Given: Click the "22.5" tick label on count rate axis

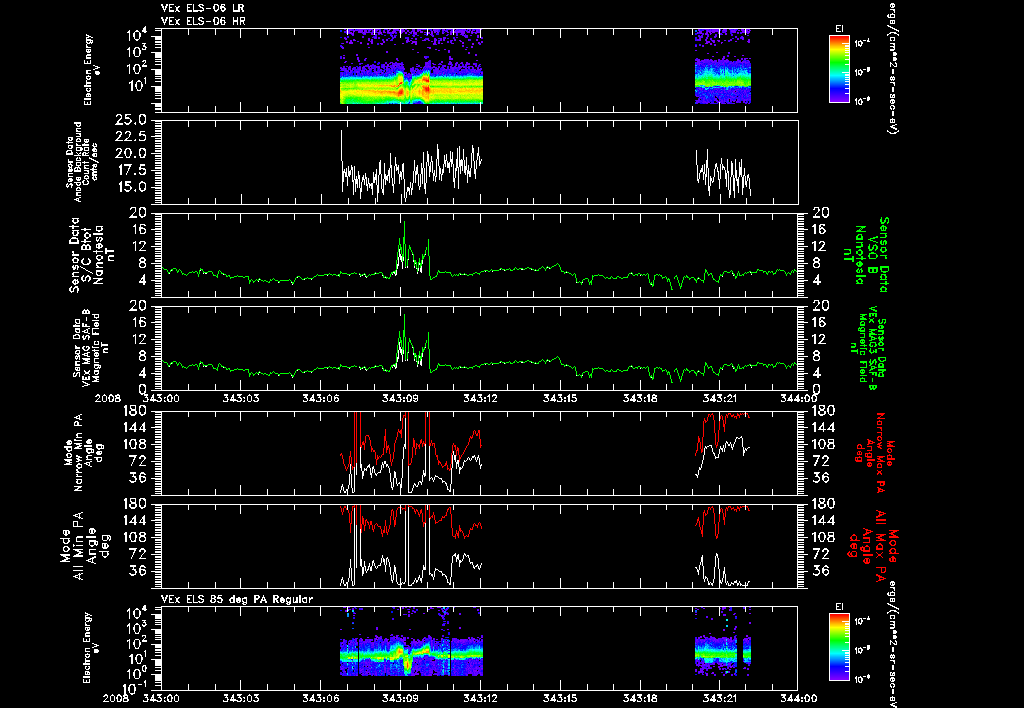Looking at the screenshot, I should coord(131,137).
